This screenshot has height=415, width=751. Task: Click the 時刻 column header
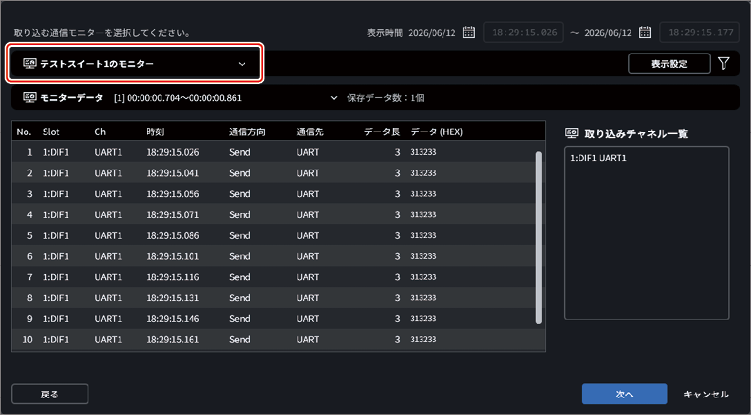click(155, 132)
